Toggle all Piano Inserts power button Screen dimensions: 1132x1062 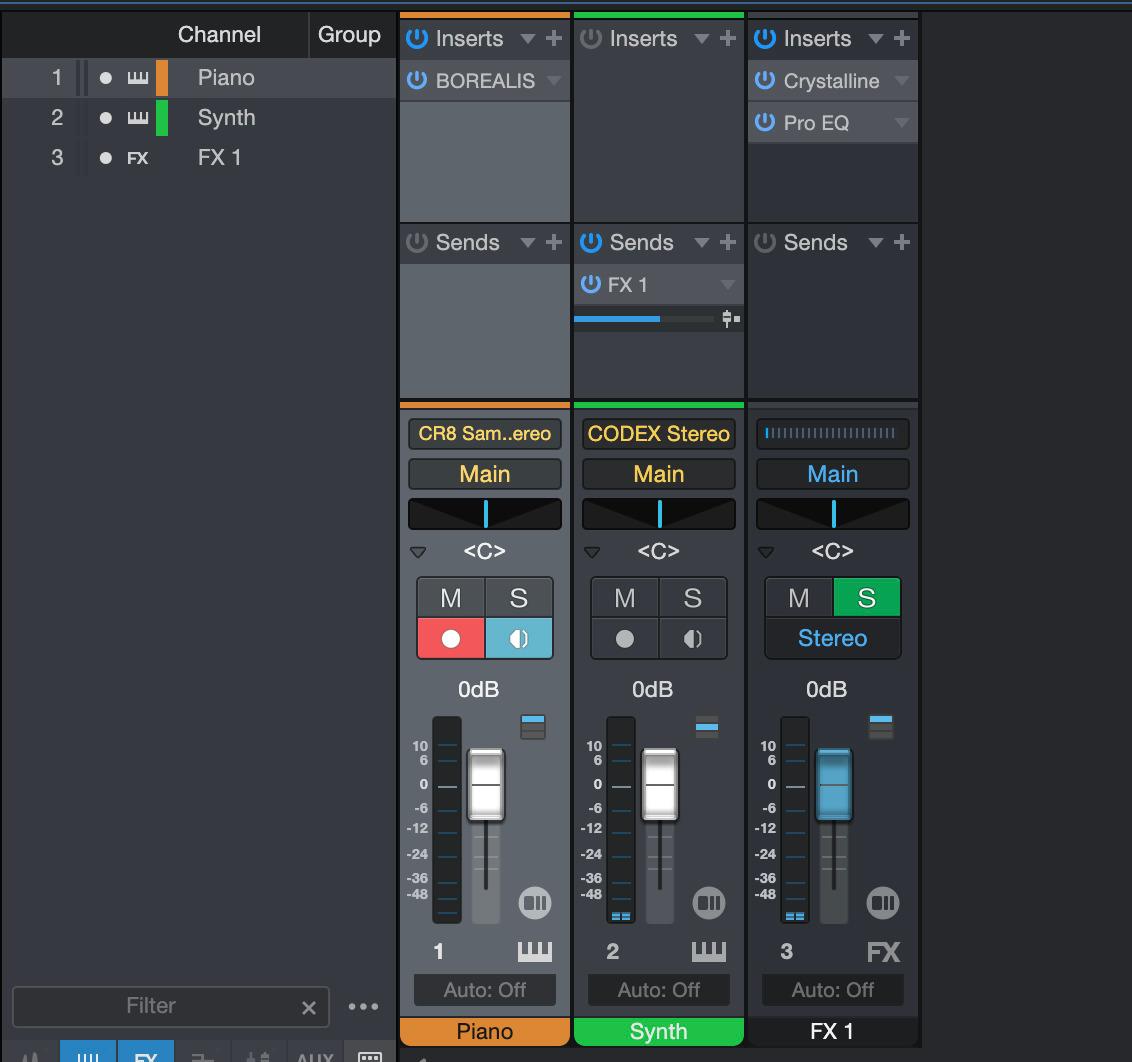(x=417, y=38)
